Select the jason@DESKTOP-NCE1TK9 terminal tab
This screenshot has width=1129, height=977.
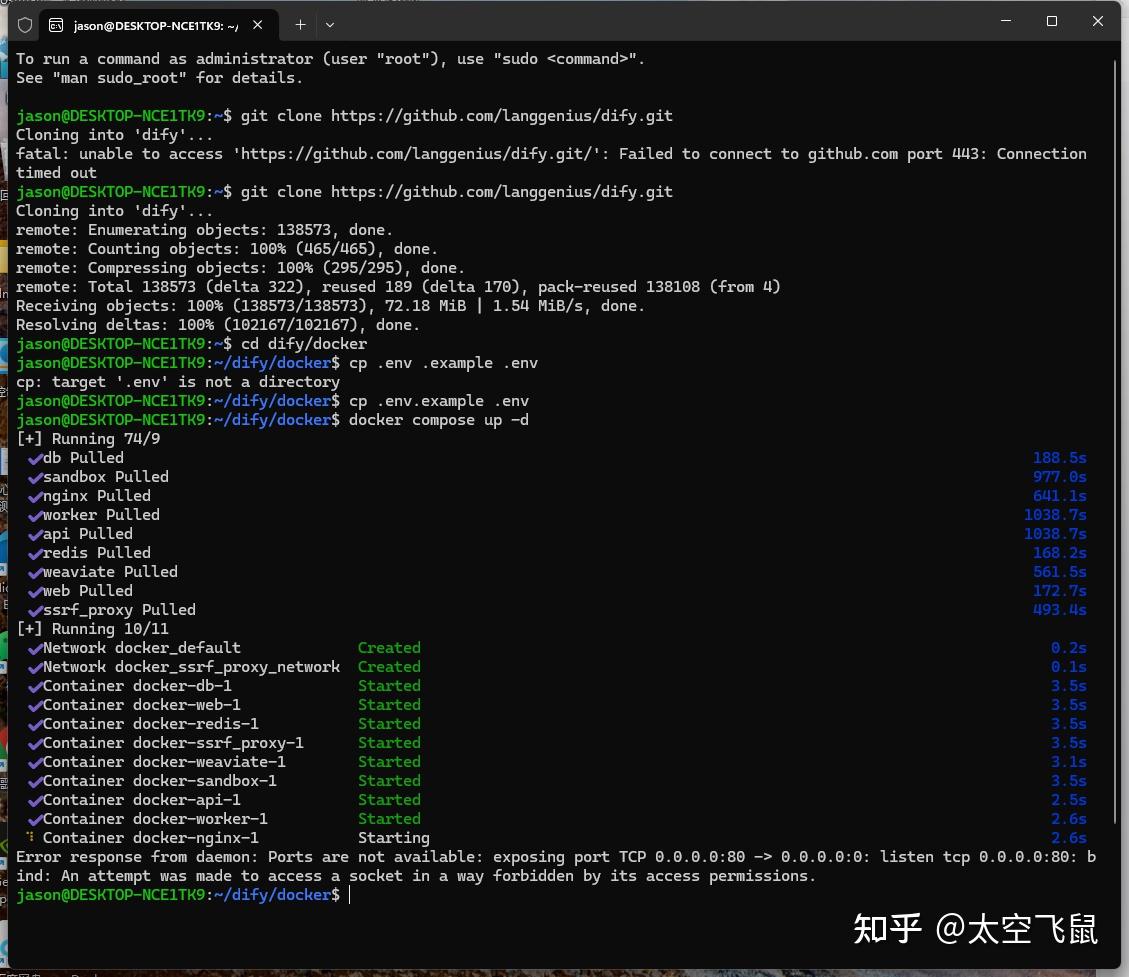[x=157, y=25]
